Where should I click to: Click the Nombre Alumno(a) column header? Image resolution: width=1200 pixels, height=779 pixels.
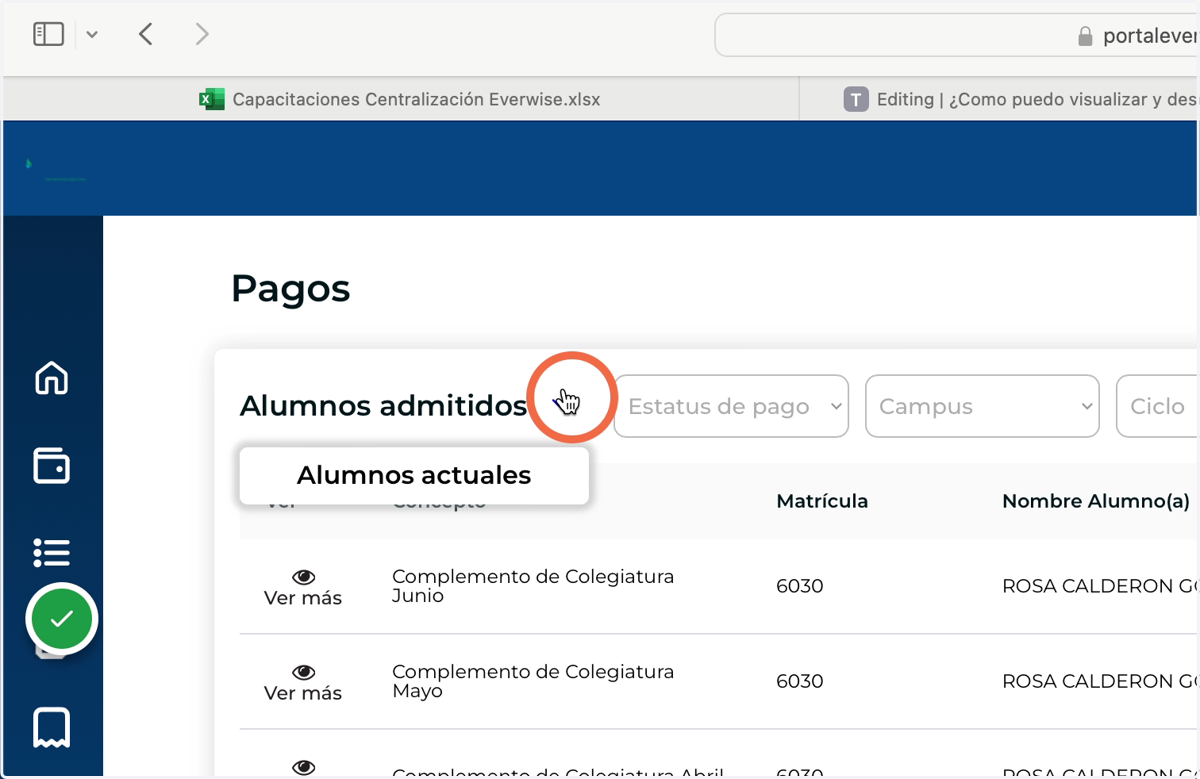pos(1096,501)
